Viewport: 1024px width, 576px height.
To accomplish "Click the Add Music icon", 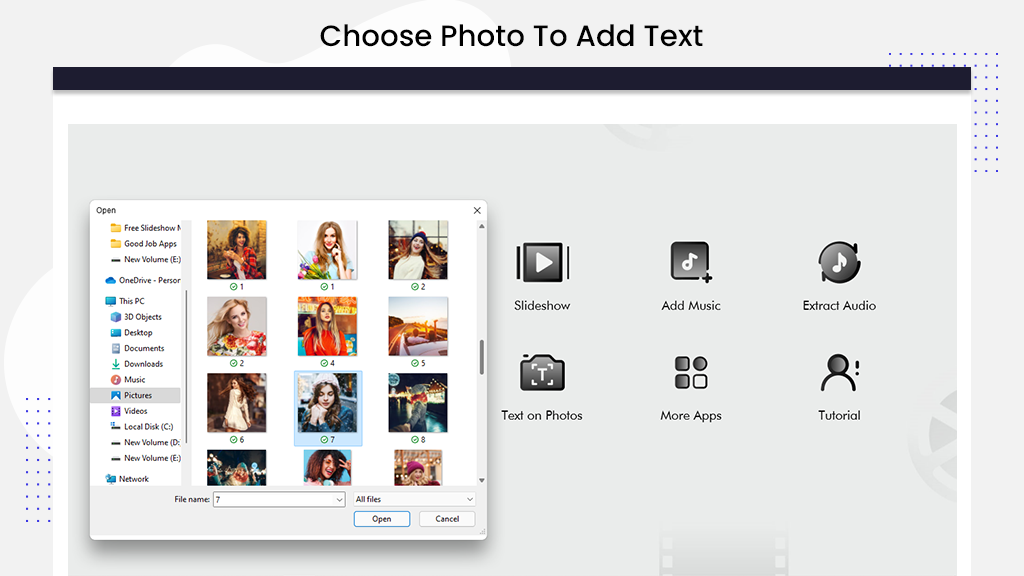I will 690,263.
